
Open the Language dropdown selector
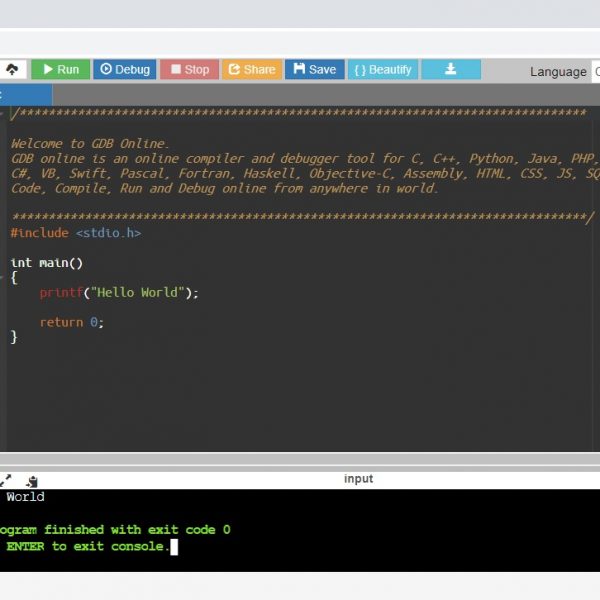coord(595,71)
